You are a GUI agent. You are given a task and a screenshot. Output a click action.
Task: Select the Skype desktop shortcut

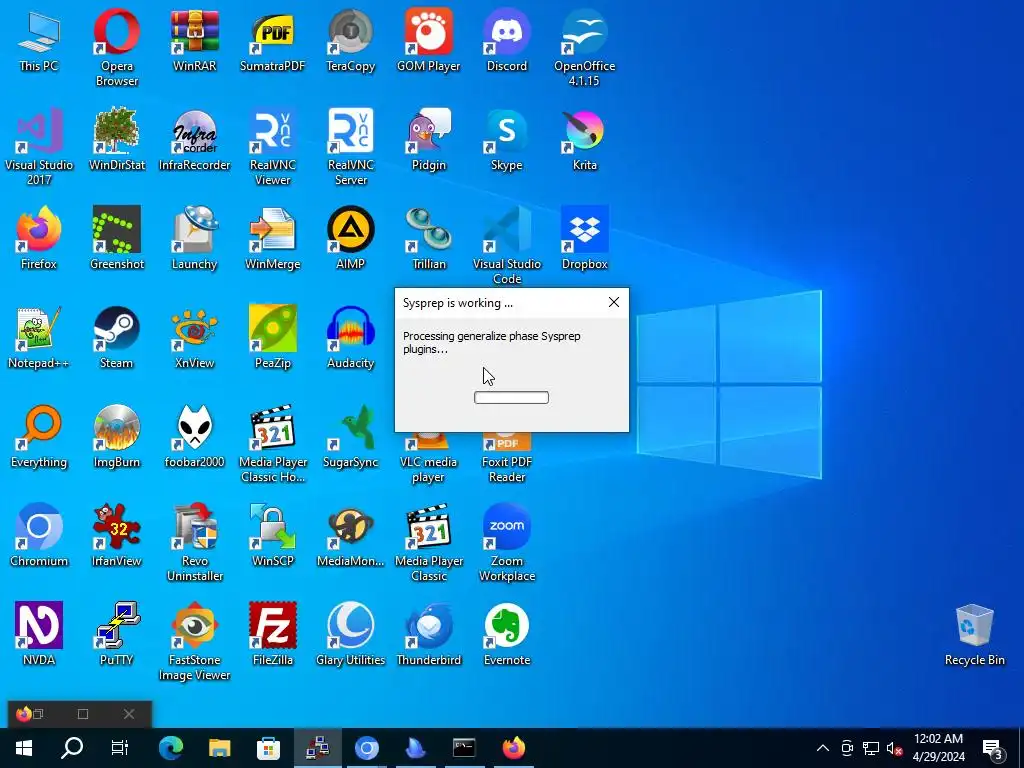pos(507,138)
